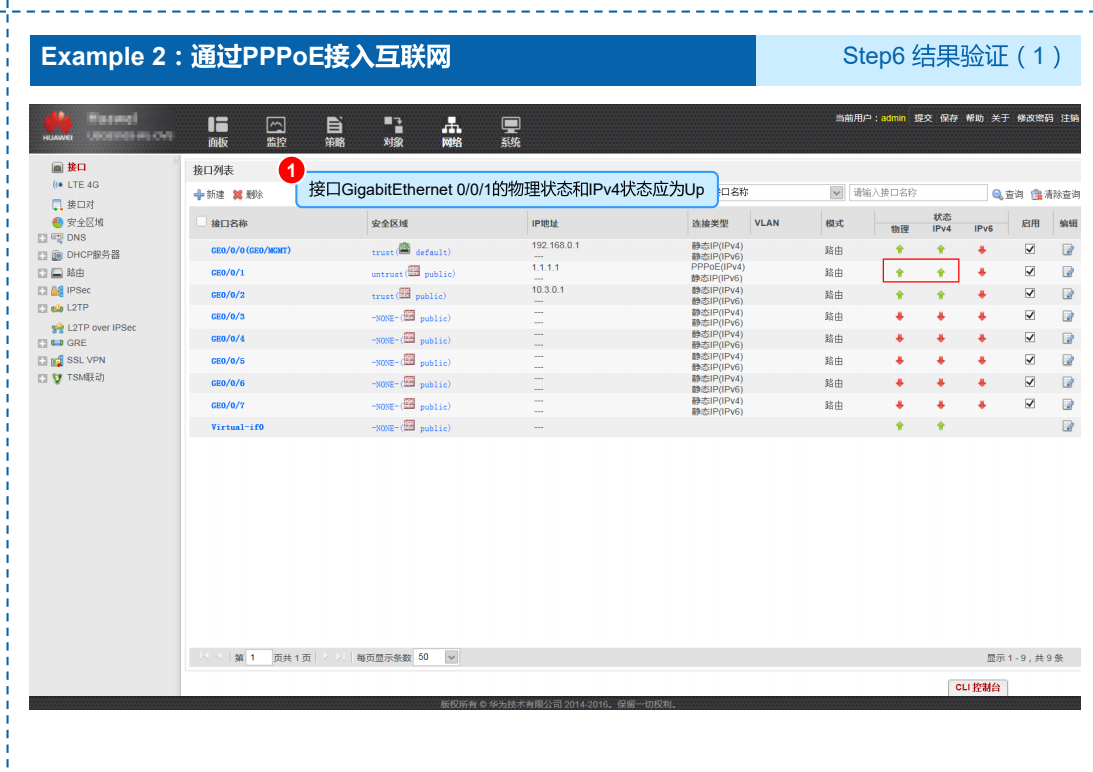Toggle 启用 checkbox for GE0/0/7

(x=1030, y=404)
